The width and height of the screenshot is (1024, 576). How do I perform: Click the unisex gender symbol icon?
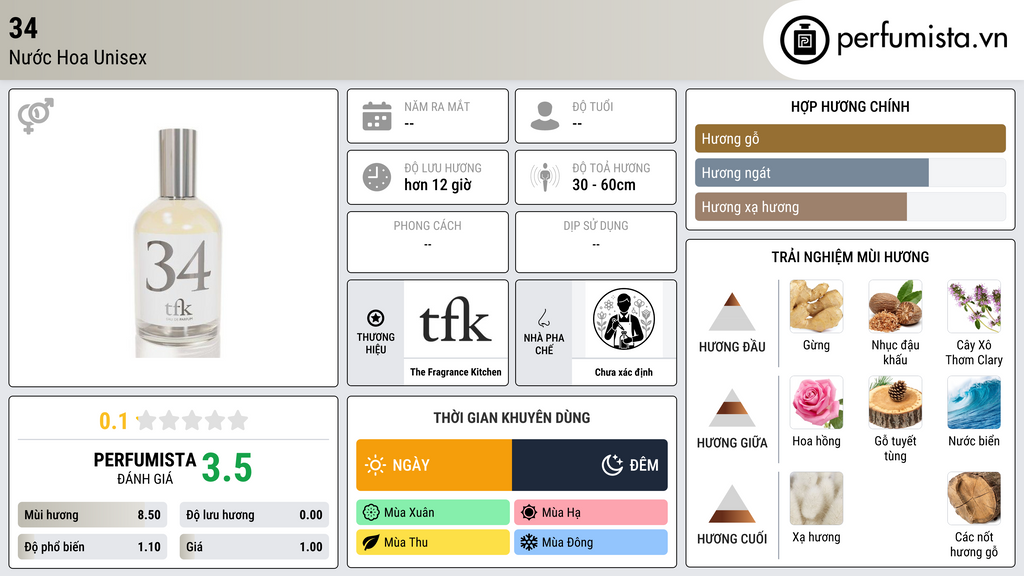click(35, 116)
